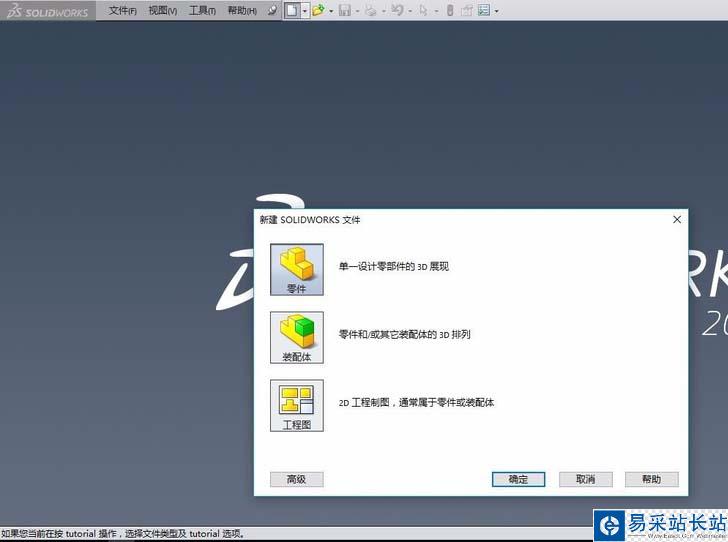Open the 帮助(H) menu
728x542 pixels.
tap(242, 10)
